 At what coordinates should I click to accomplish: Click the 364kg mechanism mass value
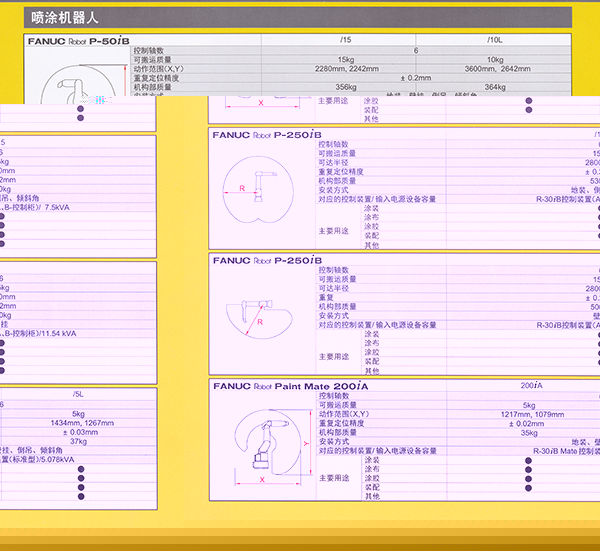494,87
